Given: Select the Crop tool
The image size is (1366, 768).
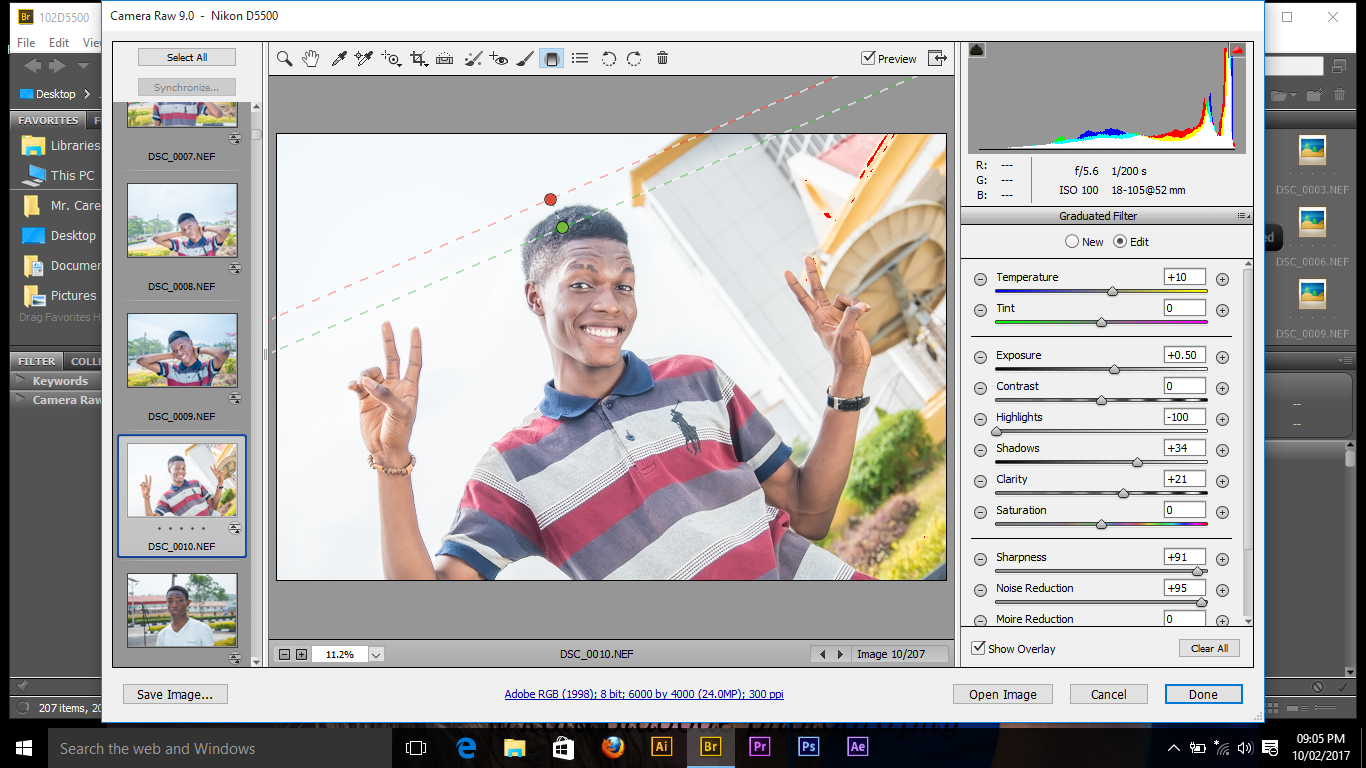Looking at the screenshot, I should coord(419,59).
